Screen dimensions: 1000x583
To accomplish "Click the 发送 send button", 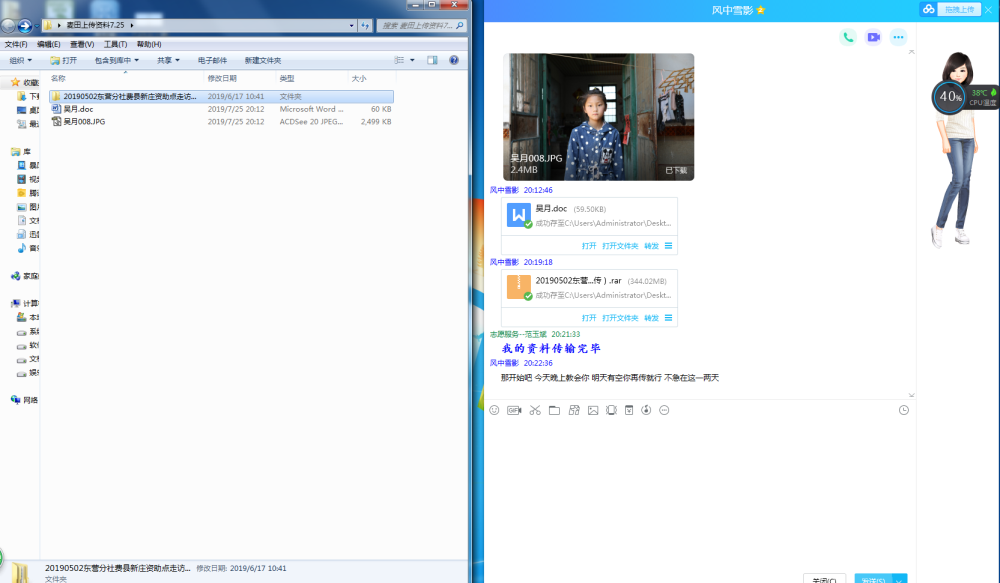I will pyautogui.click(x=874, y=579).
